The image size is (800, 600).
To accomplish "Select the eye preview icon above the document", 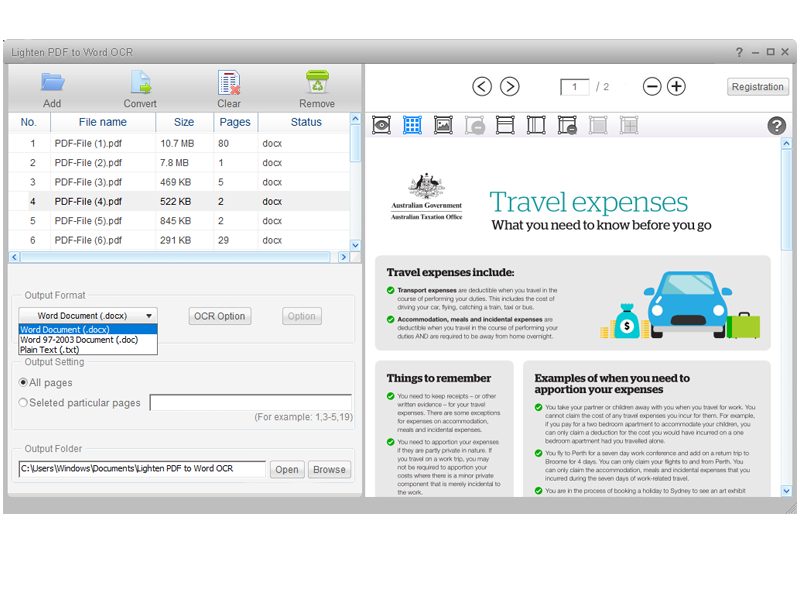I will pyautogui.click(x=381, y=124).
